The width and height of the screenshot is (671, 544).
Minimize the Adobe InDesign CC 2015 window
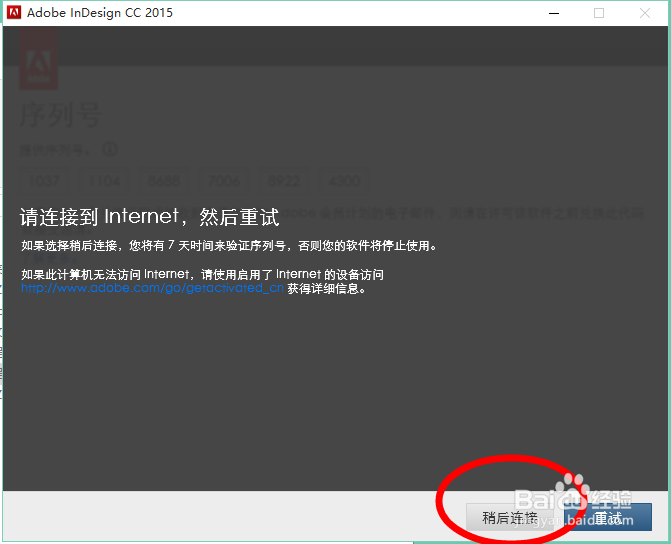tap(554, 13)
